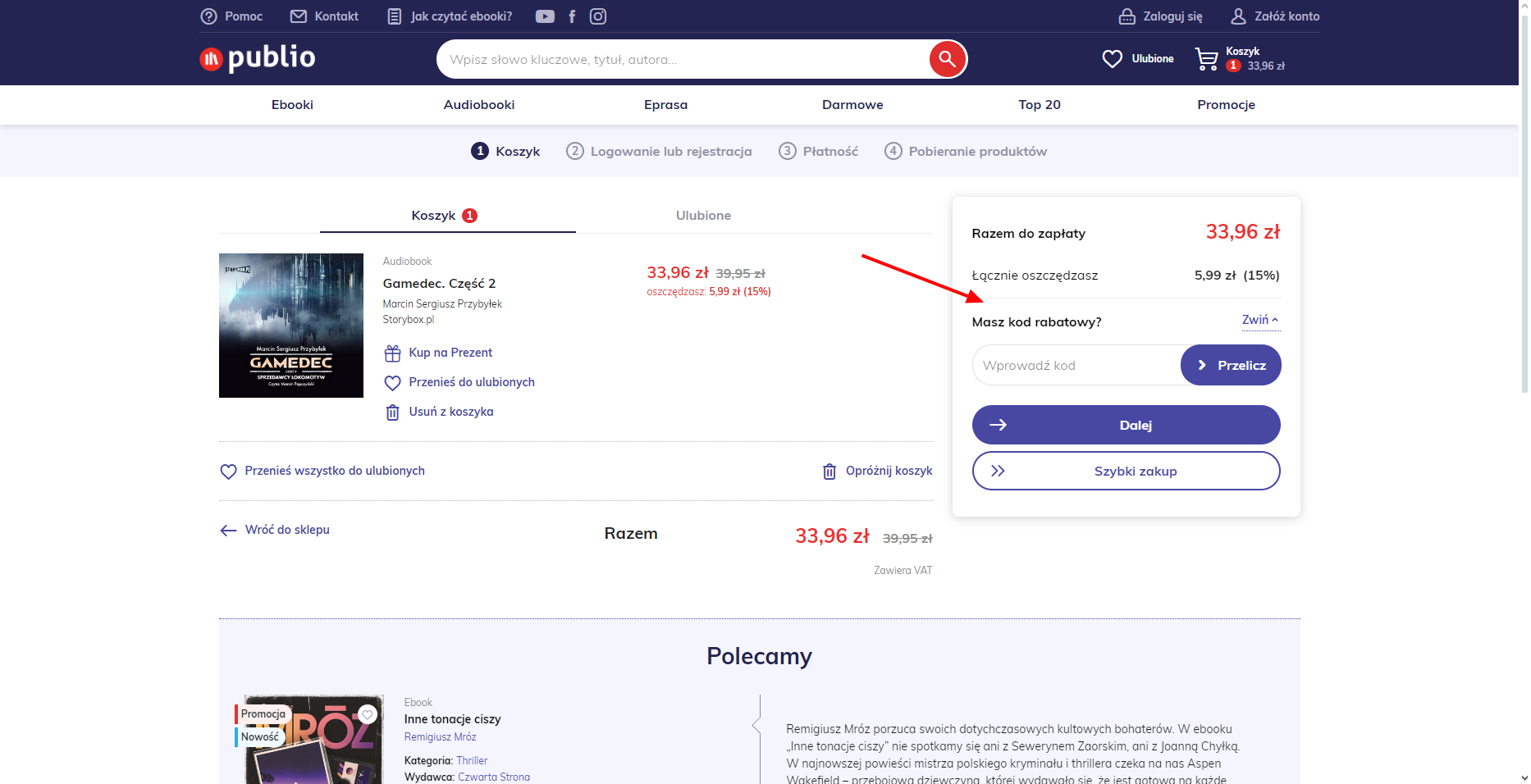Click step 2 Logowanie lub rejestracja

659,152
